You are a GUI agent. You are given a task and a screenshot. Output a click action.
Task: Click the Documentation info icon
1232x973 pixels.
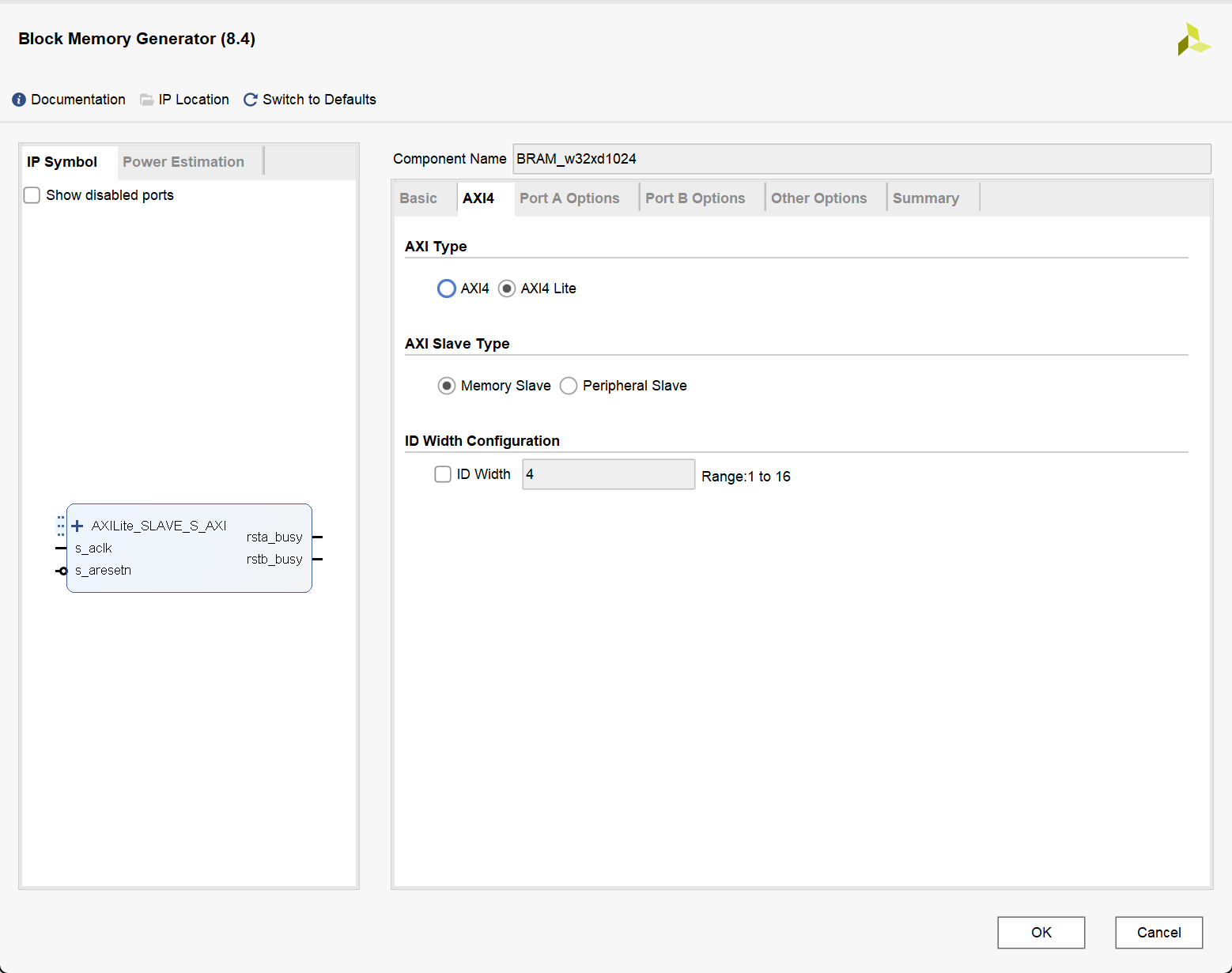19,100
